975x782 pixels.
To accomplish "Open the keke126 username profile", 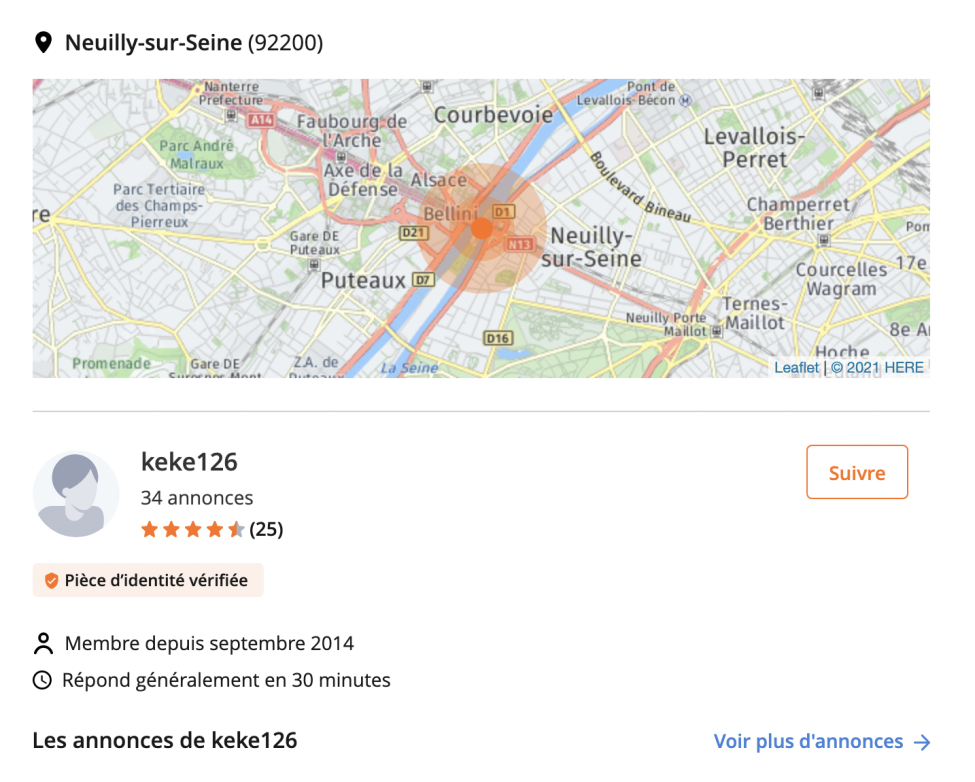I will (189, 462).
